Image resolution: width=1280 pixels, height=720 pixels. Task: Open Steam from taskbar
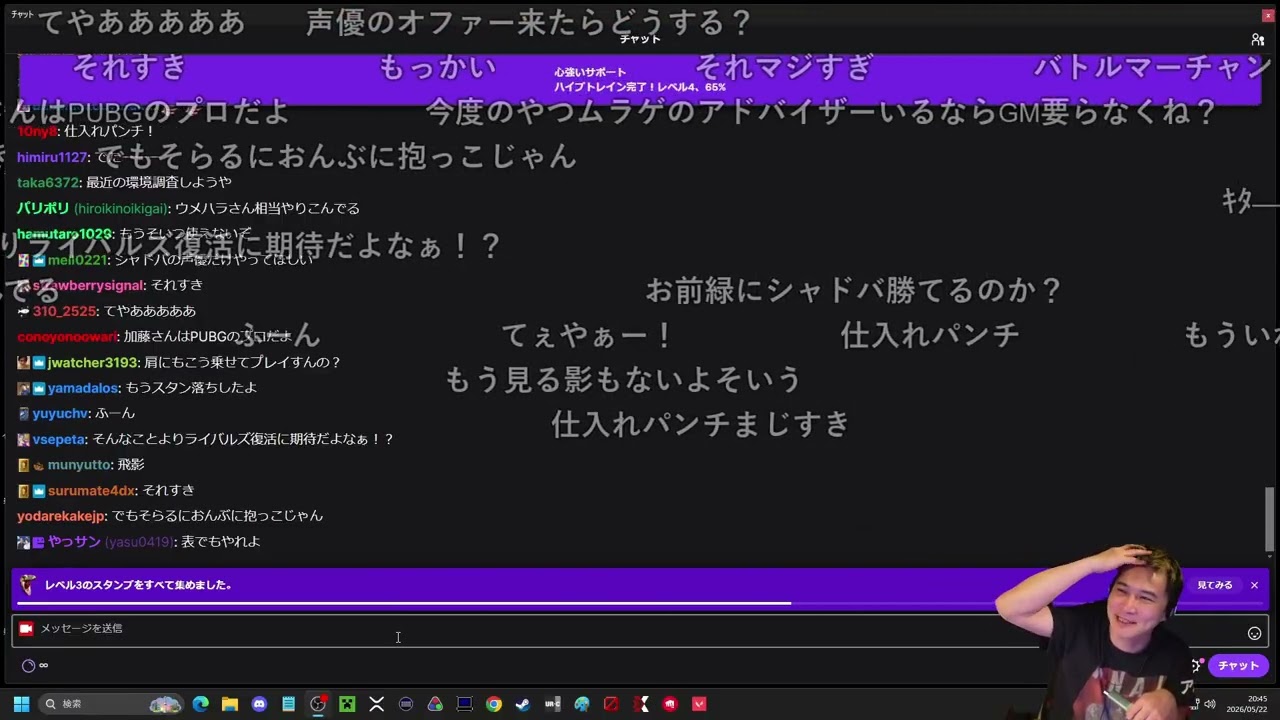(x=523, y=704)
